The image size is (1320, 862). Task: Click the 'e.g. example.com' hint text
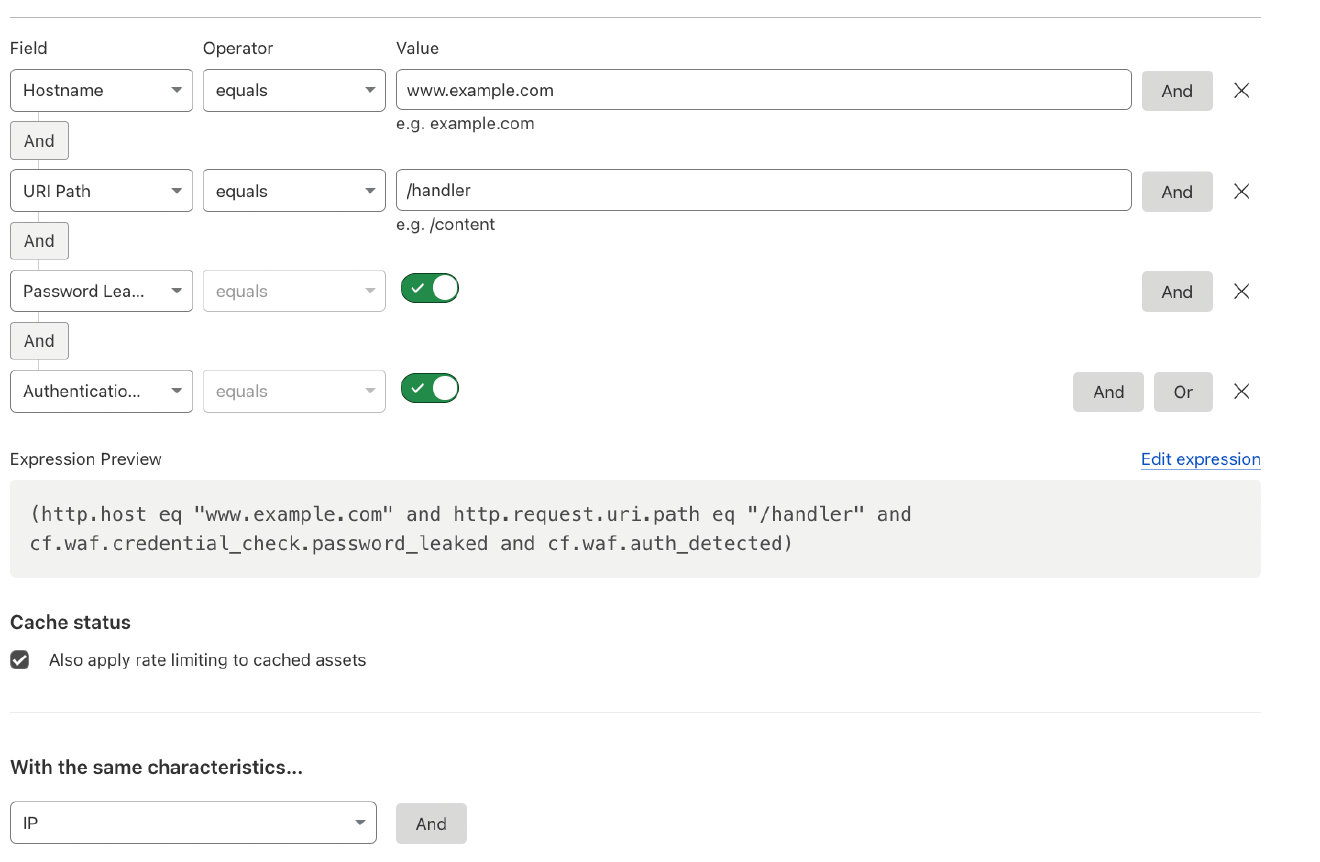[465, 124]
